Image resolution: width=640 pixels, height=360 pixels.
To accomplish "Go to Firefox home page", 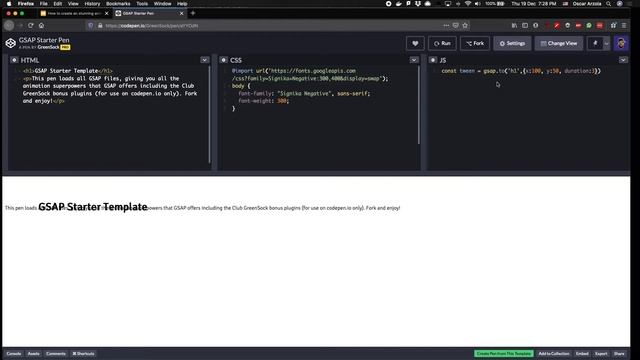I will (x=41, y=25).
